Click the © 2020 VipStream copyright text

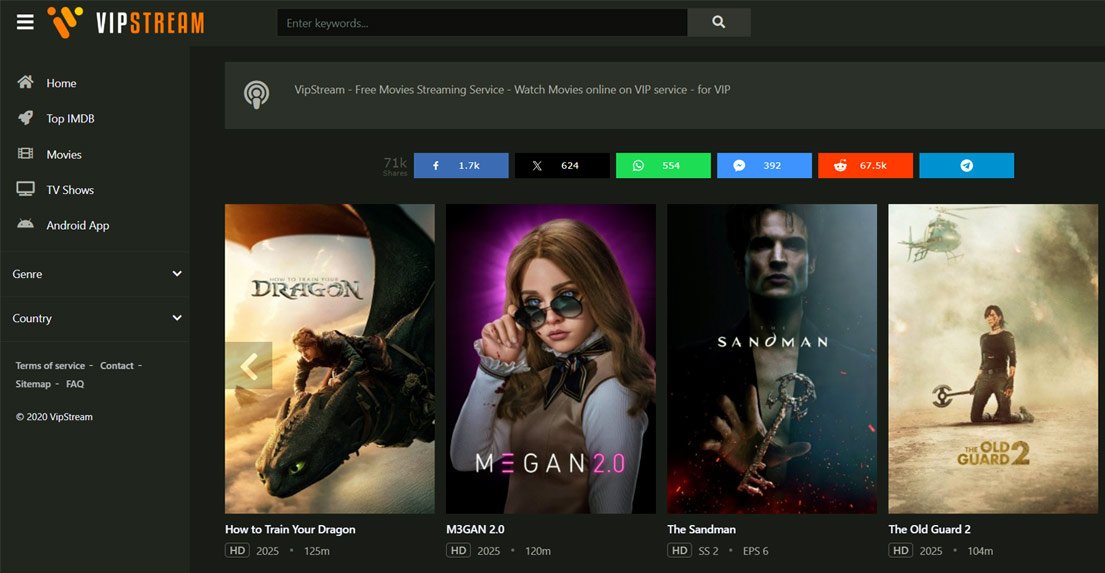pos(54,417)
